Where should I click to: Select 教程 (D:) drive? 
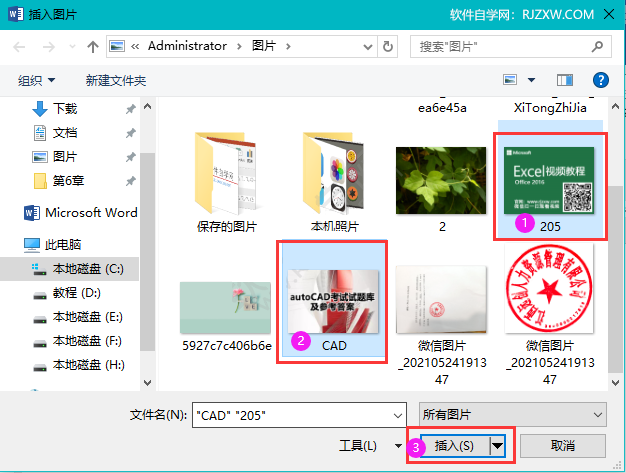click(x=66, y=293)
